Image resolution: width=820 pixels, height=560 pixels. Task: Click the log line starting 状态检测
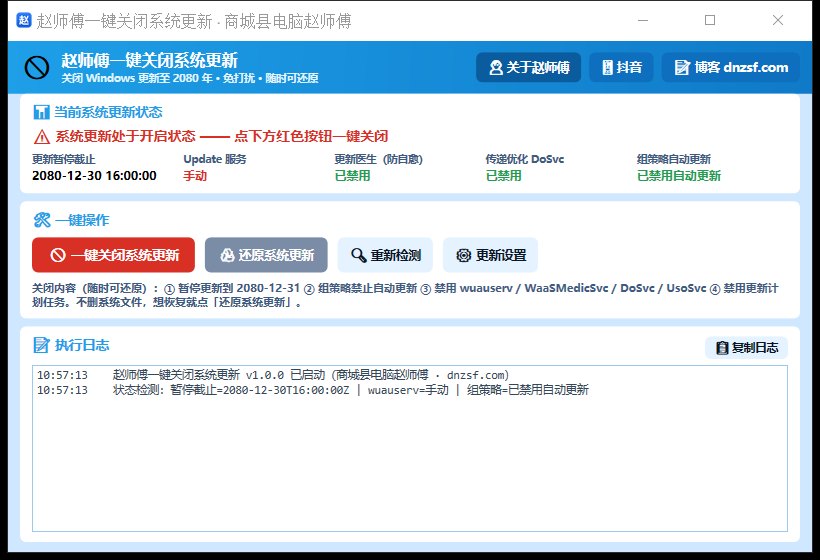tap(313, 390)
